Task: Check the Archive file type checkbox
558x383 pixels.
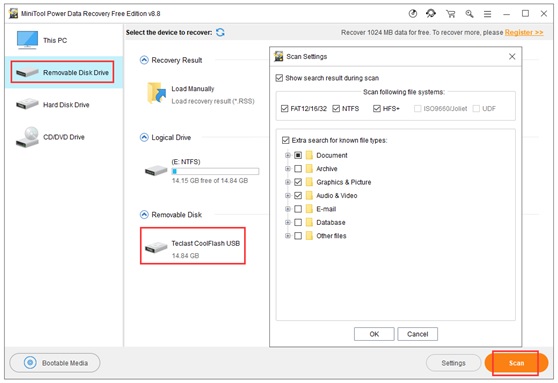Action: (x=298, y=169)
